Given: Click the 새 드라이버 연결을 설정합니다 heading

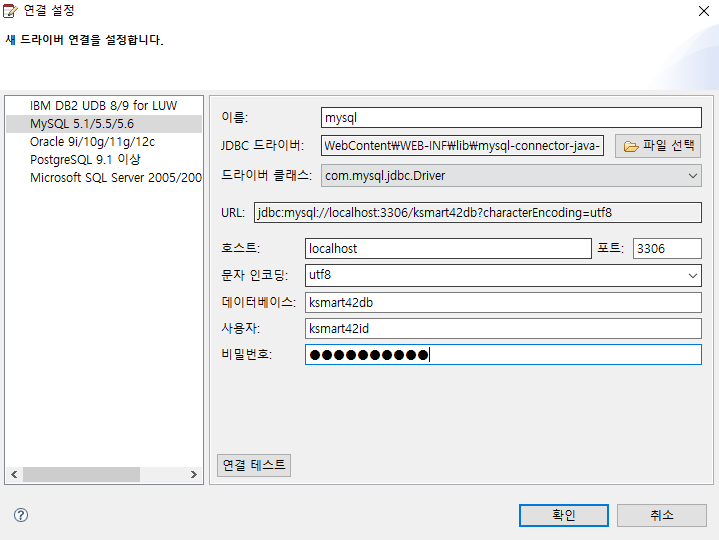Looking at the screenshot, I should pyautogui.click(x=84, y=40).
